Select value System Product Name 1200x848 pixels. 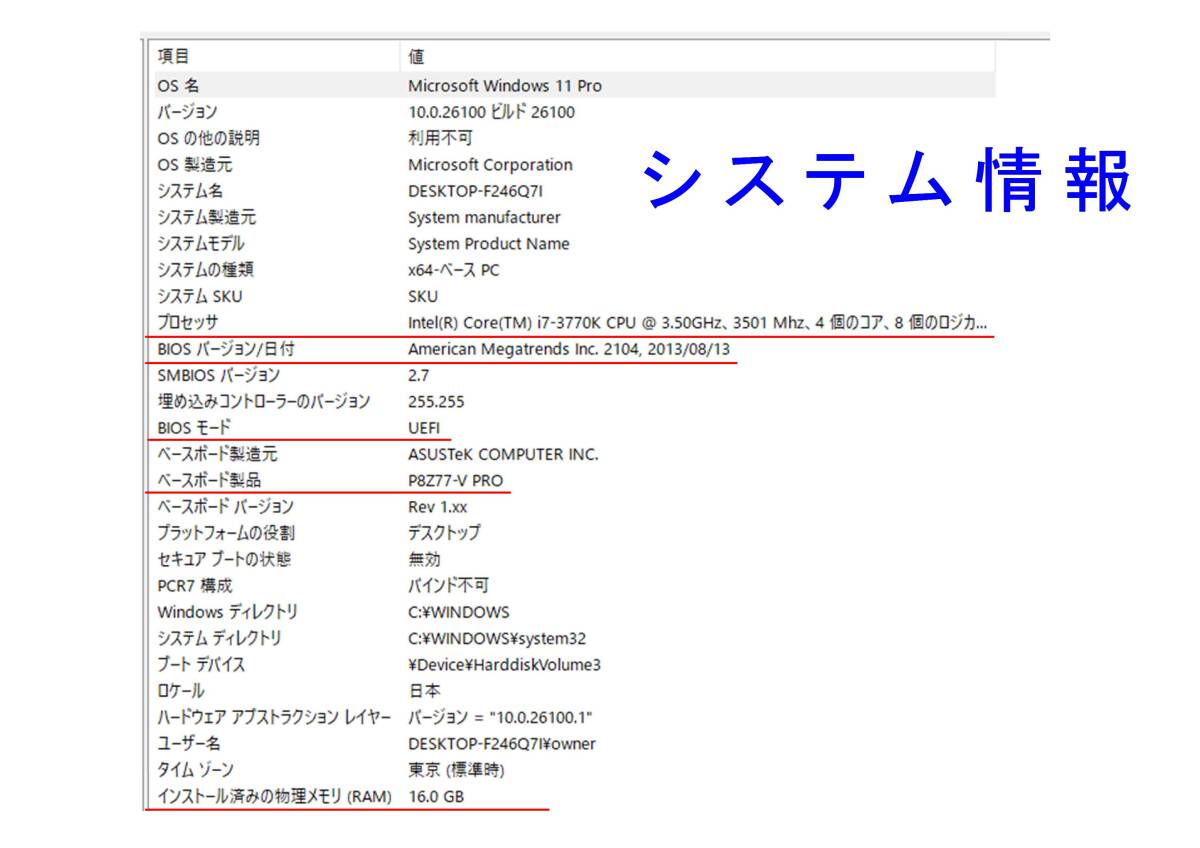488,244
